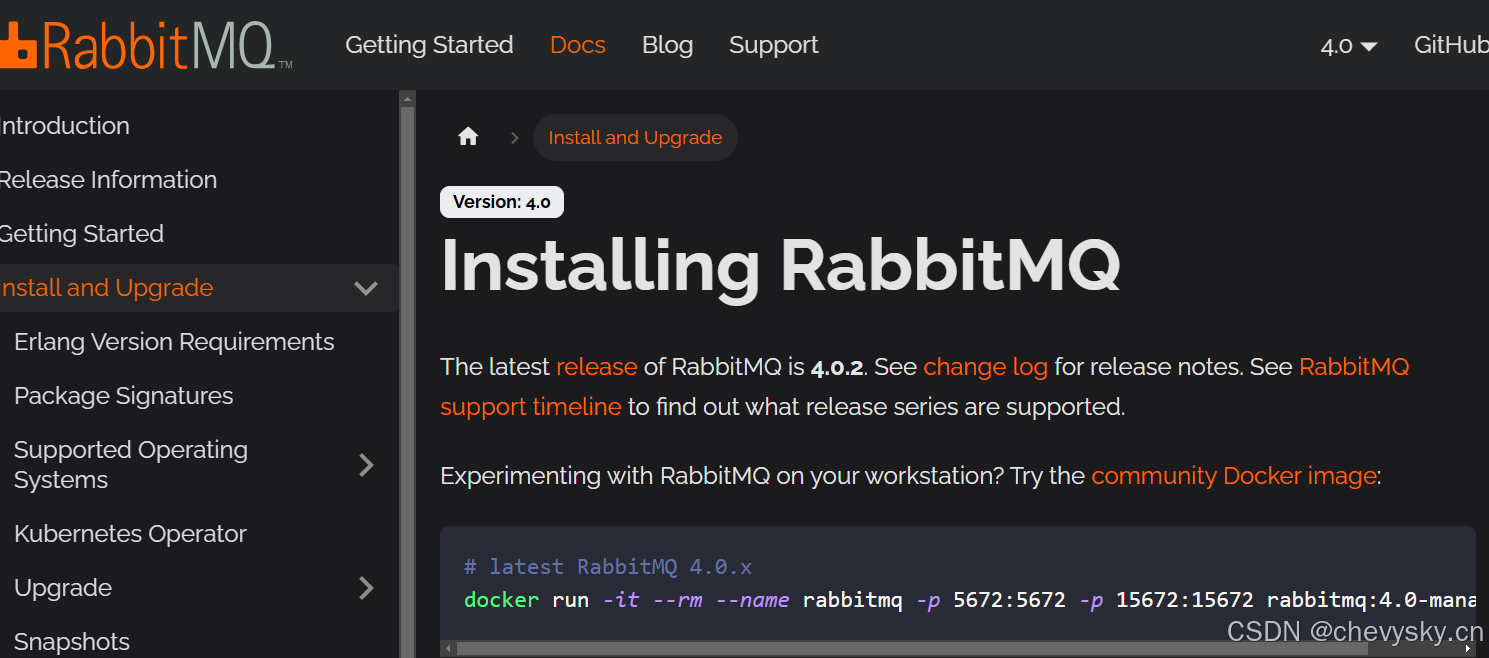Open Erlang Version Requirements page

[x=174, y=342]
